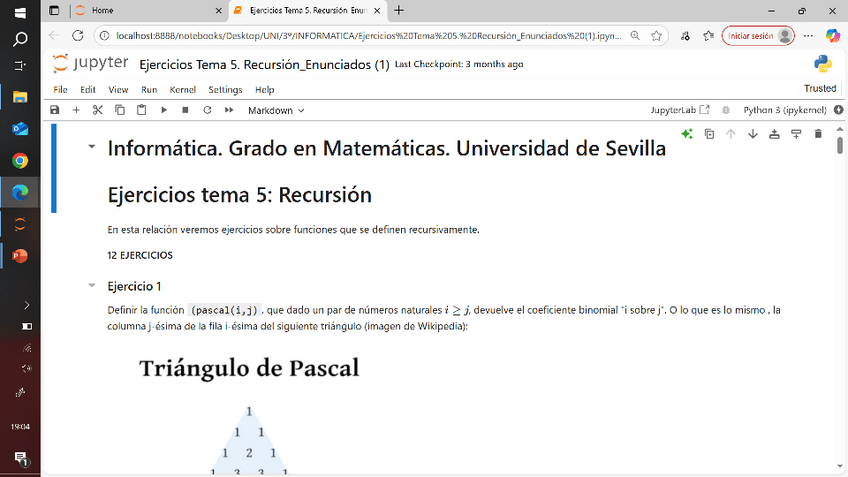Open File Explorer from taskbar
The width and height of the screenshot is (848, 477).
(20, 97)
